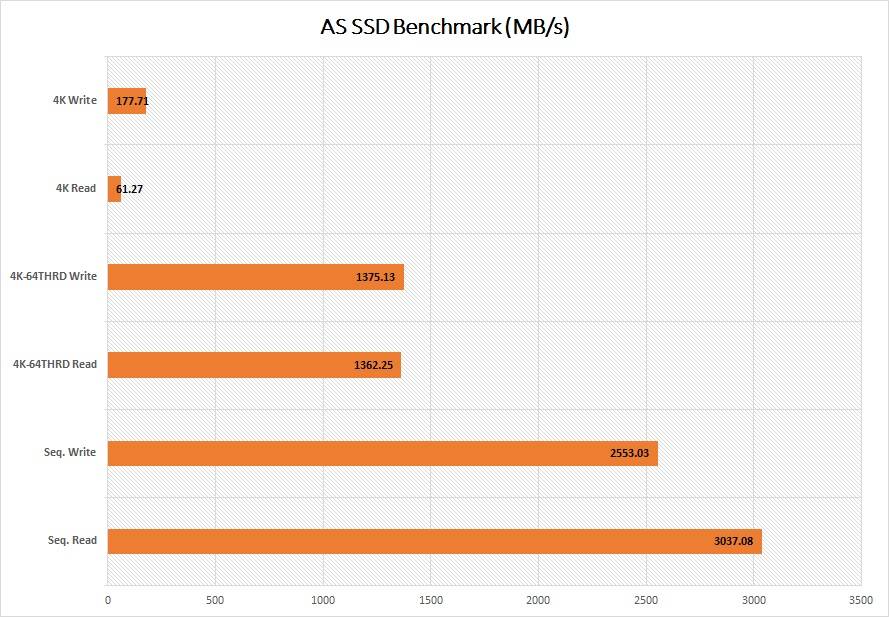Click the 177.71 data label
The width and height of the screenshot is (889, 617).
pyautogui.click(x=132, y=102)
